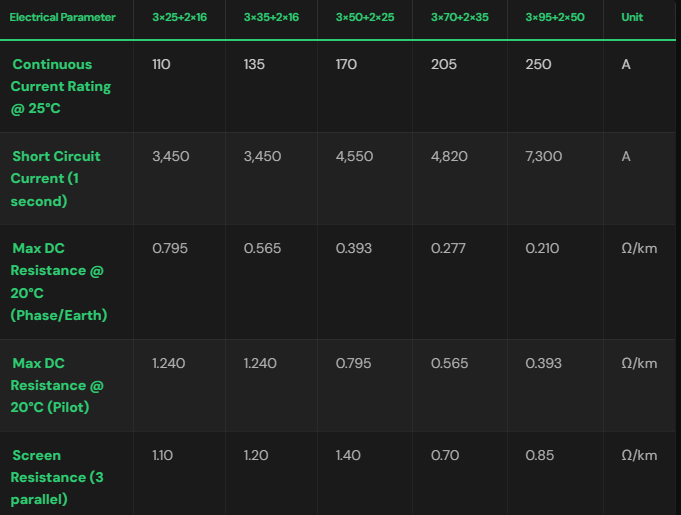Click Max DC Resistance Pilot row label
The height and width of the screenshot is (515, 681).
click(58, 385)
